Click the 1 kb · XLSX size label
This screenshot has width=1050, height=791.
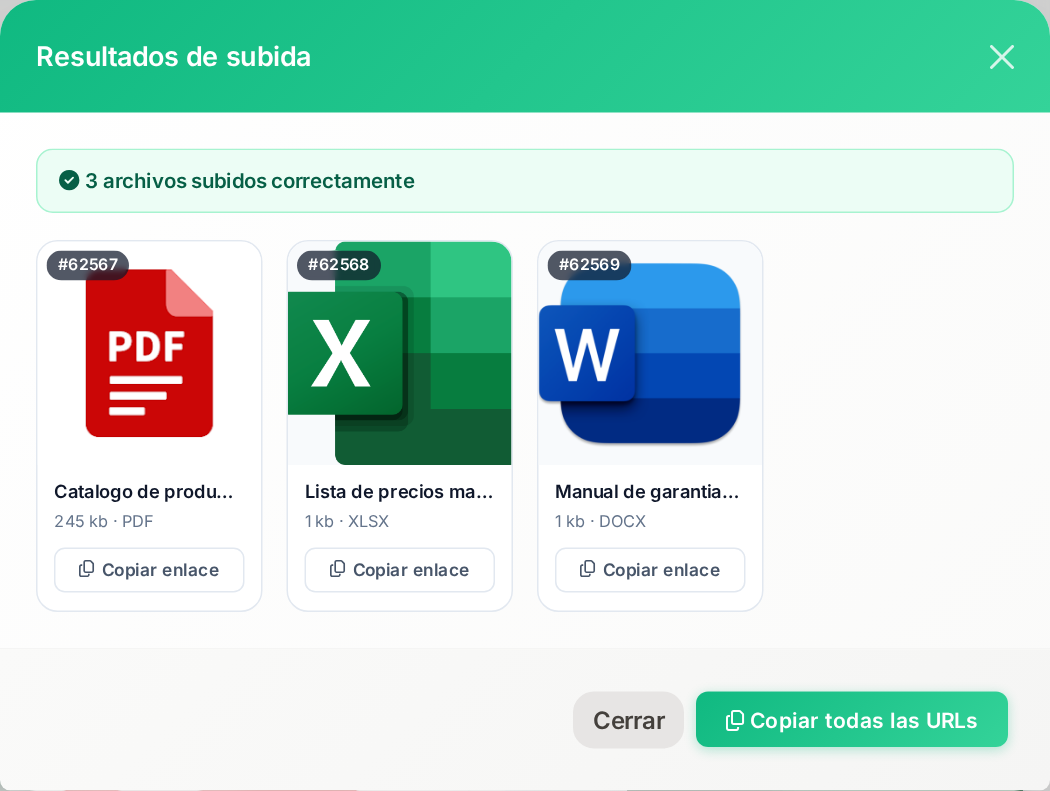click(x=347, y=521)
